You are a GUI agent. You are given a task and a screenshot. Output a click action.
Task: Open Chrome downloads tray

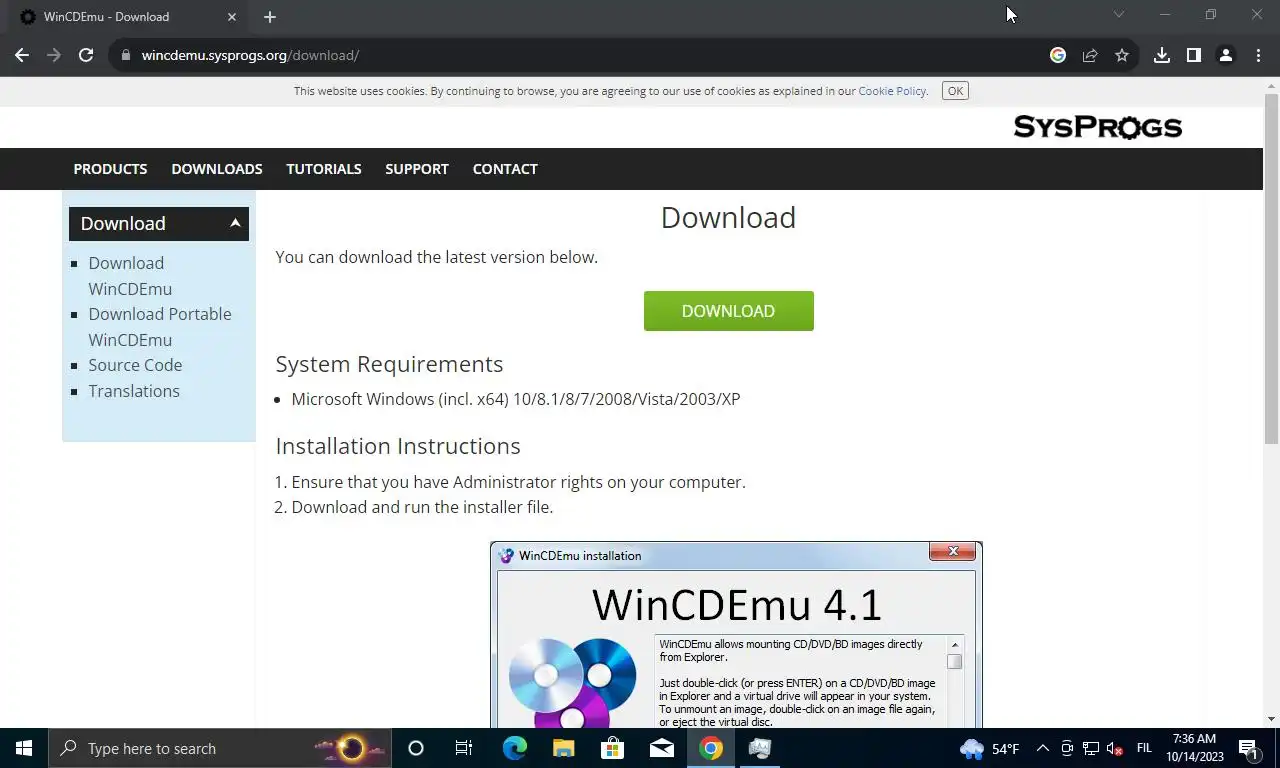(1162, 55)
